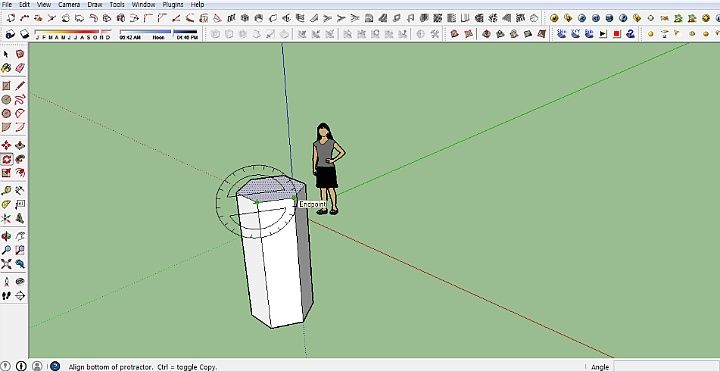The width and height of the screenshot is (720, 371).
Task: Click the blue help icon in status bar
Action: [x=55, y=366]
